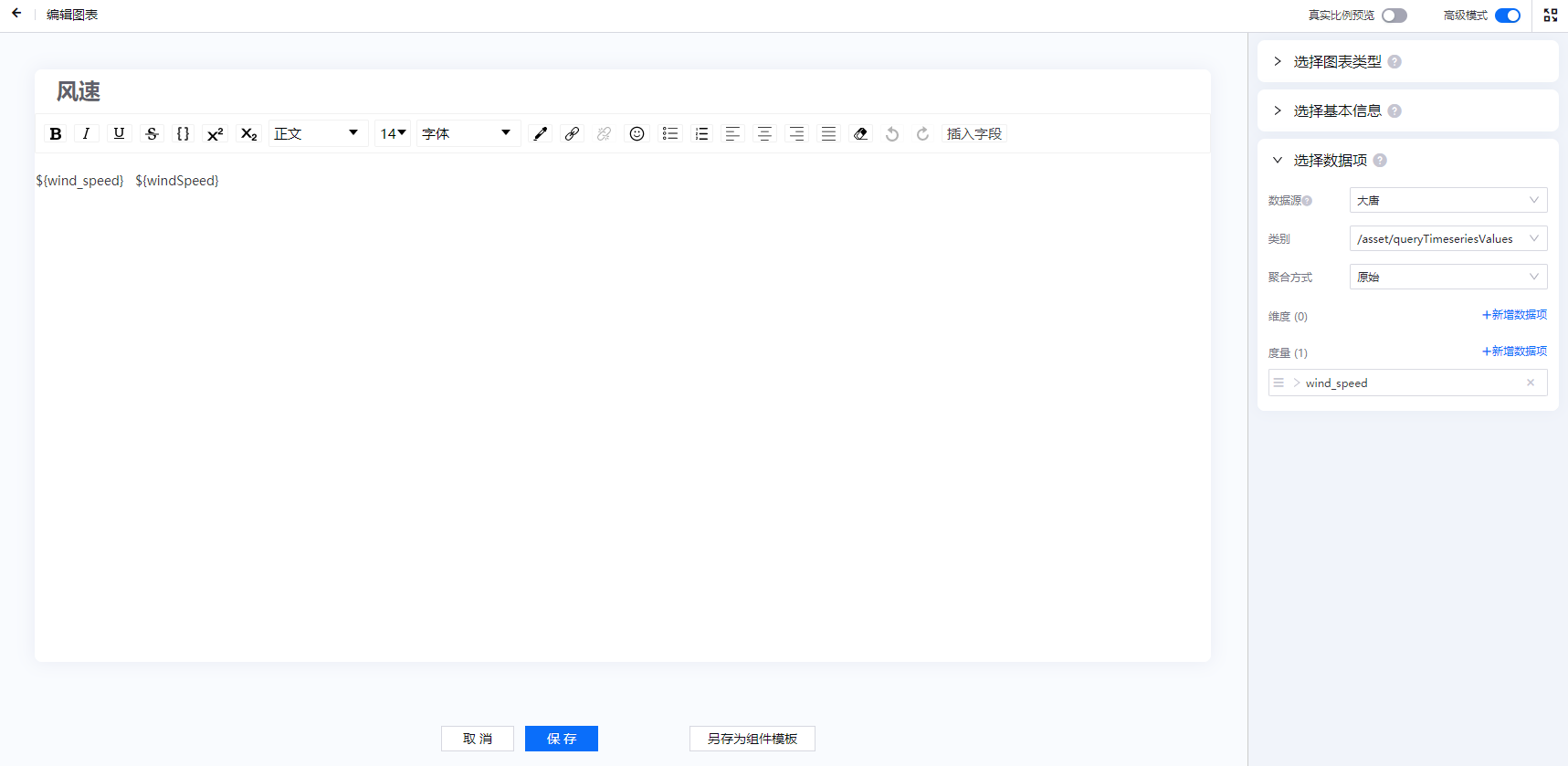The height and width of the screenshot is (766, 1568).
Task: Open the font size 14 dropdown
Action: 393,134
